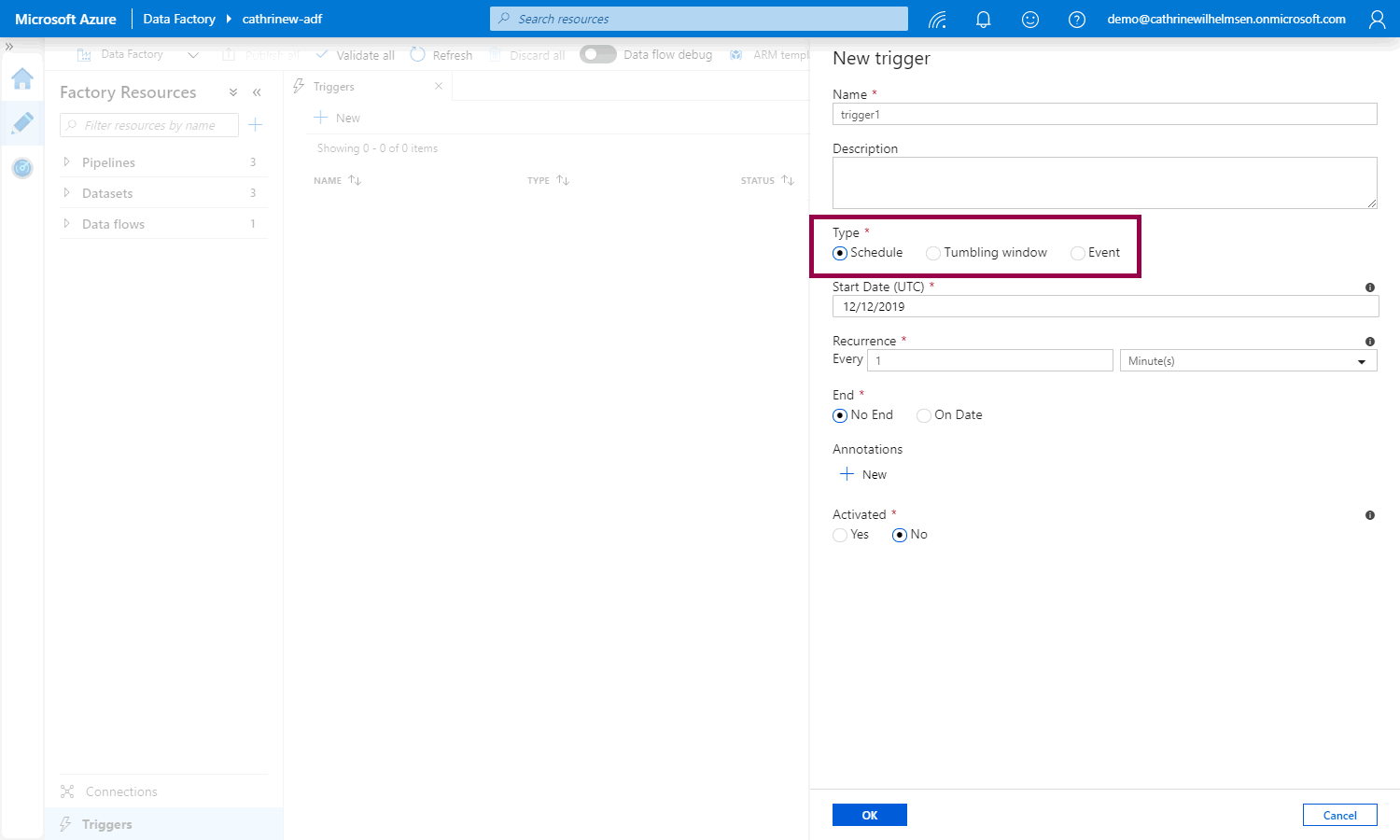Image resolution: width=1400 pixels, height=840 pixels.
Task: Click the trigger Name input field
Action: pyautogui.click(x=1104, y=114)
